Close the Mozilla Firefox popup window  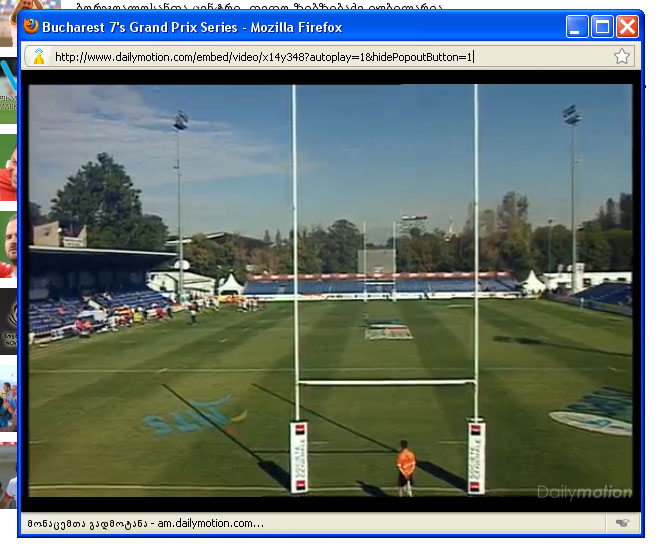tap(627, 27)
